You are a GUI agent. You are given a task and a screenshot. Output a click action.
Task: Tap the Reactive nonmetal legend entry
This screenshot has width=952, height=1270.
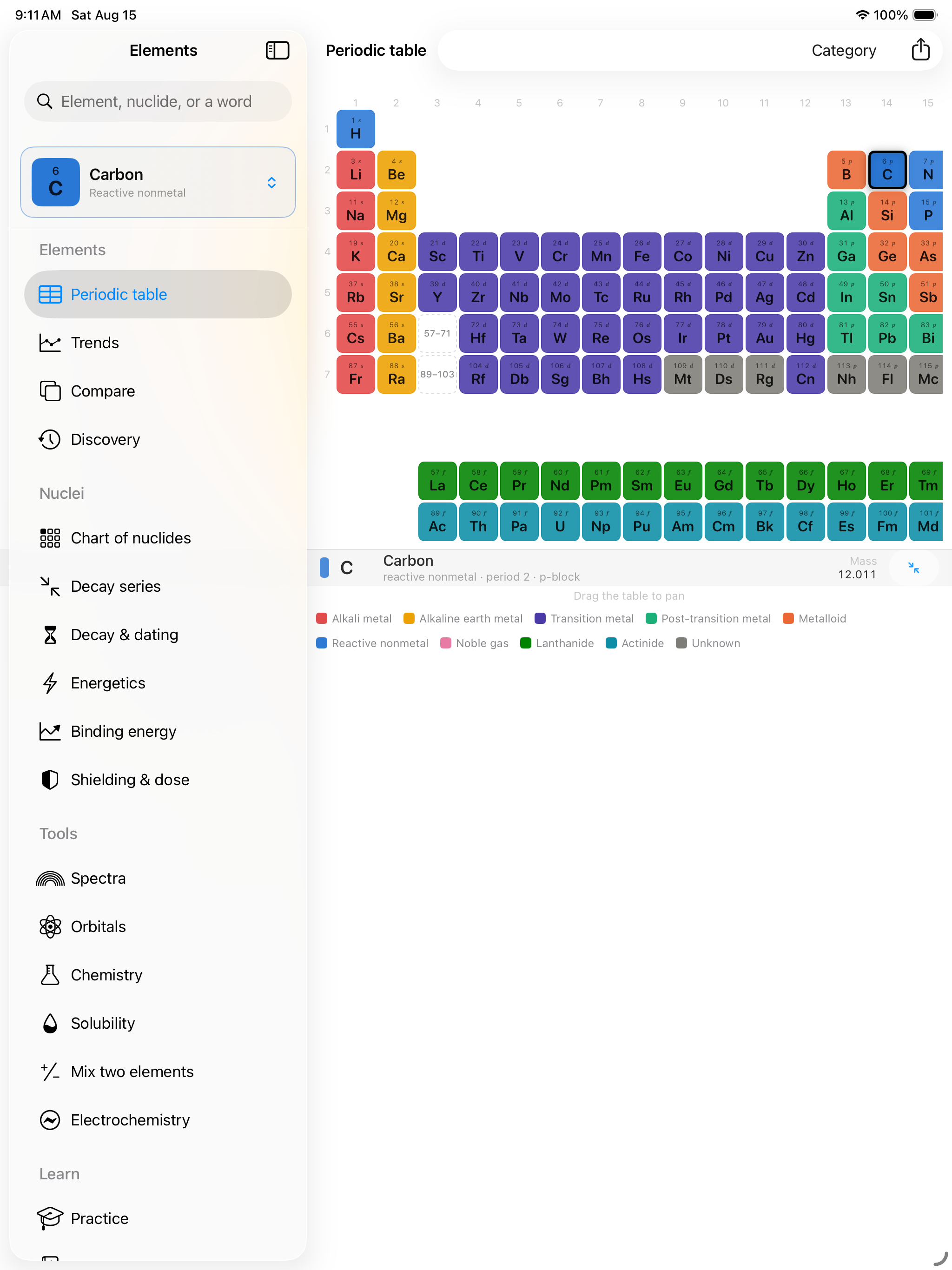click(372, 643)
